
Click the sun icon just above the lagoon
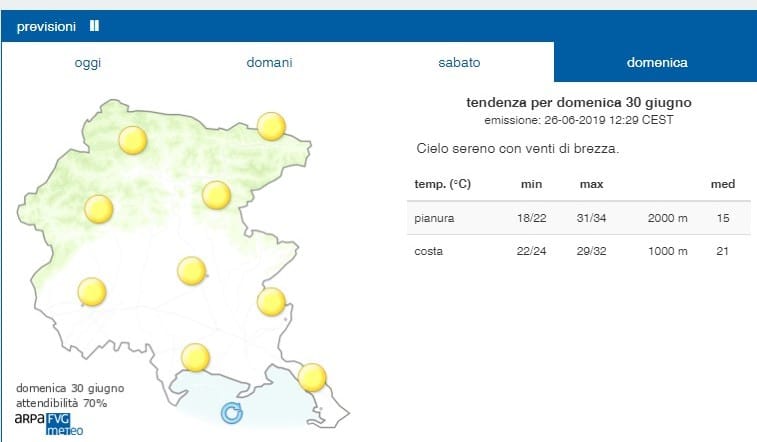coord(195,357)
